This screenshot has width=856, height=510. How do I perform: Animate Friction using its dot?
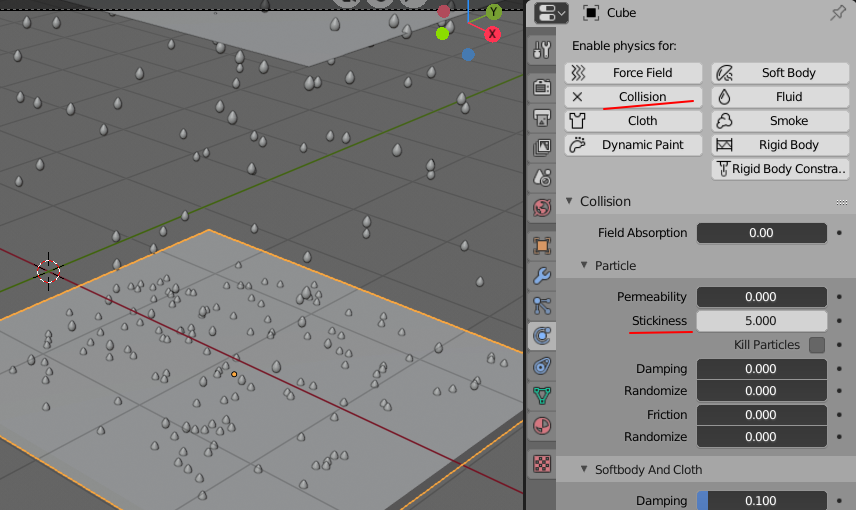point(839,414)
